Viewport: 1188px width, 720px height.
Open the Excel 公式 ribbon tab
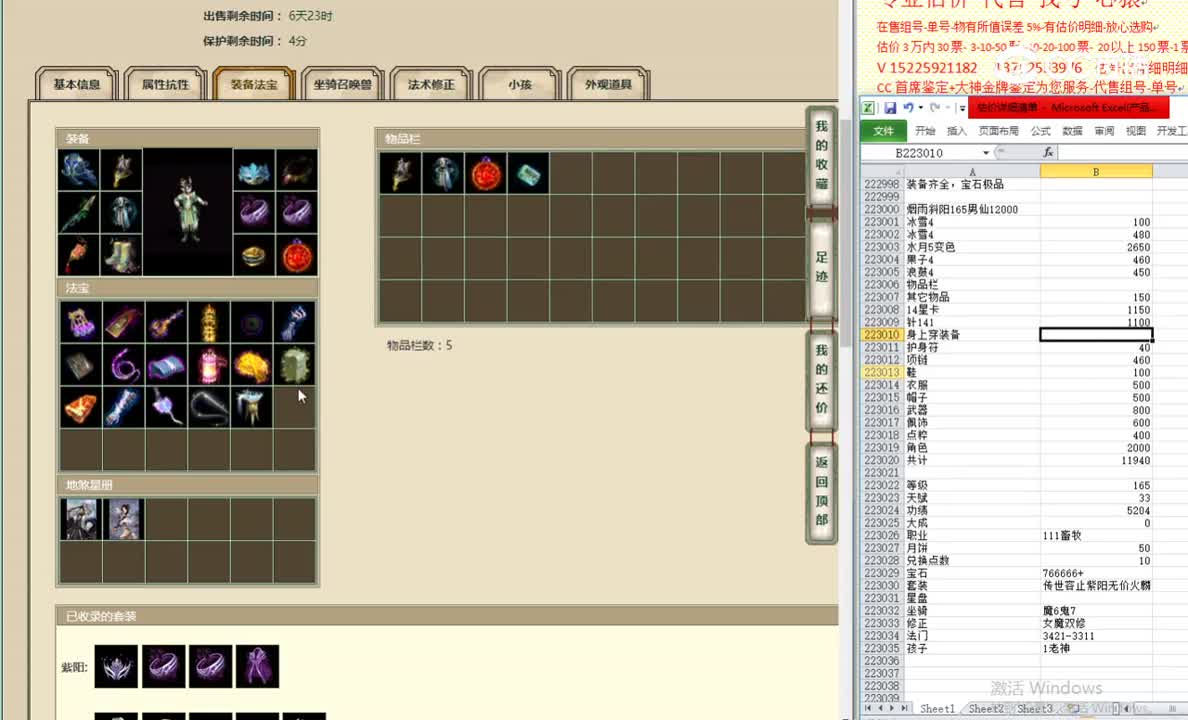(1040, 131)
